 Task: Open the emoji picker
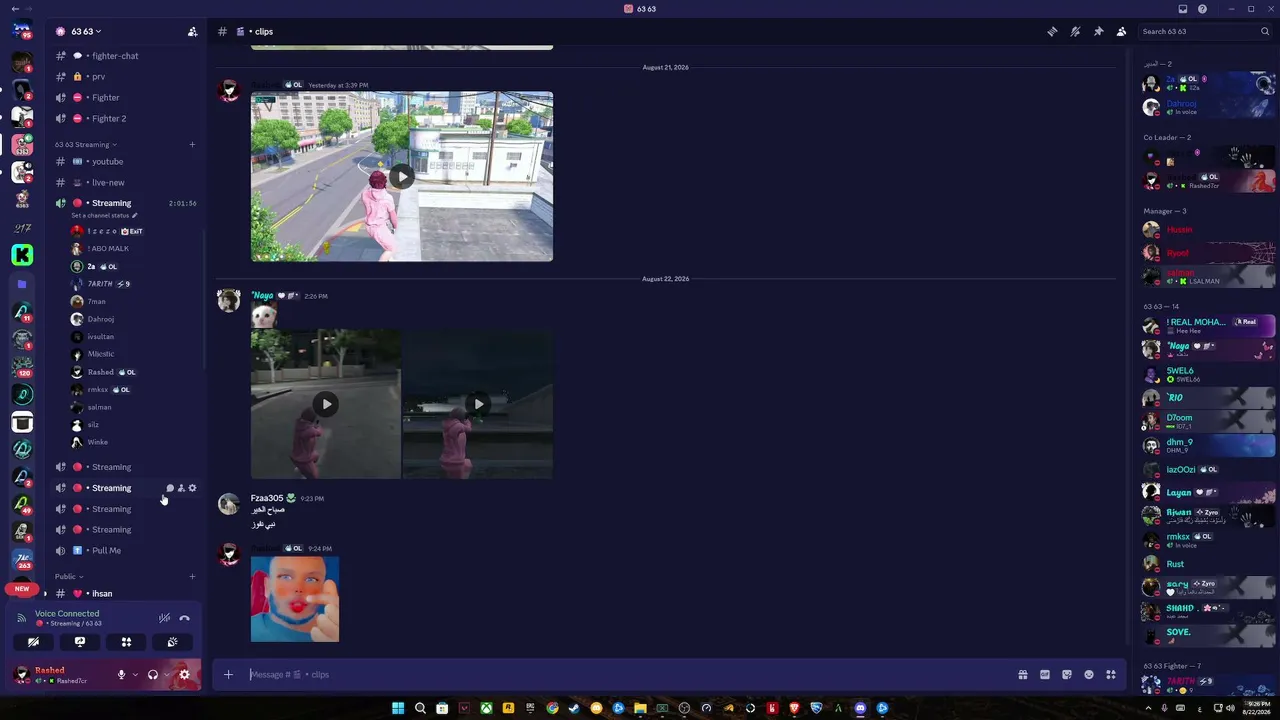click(1089, 675)
